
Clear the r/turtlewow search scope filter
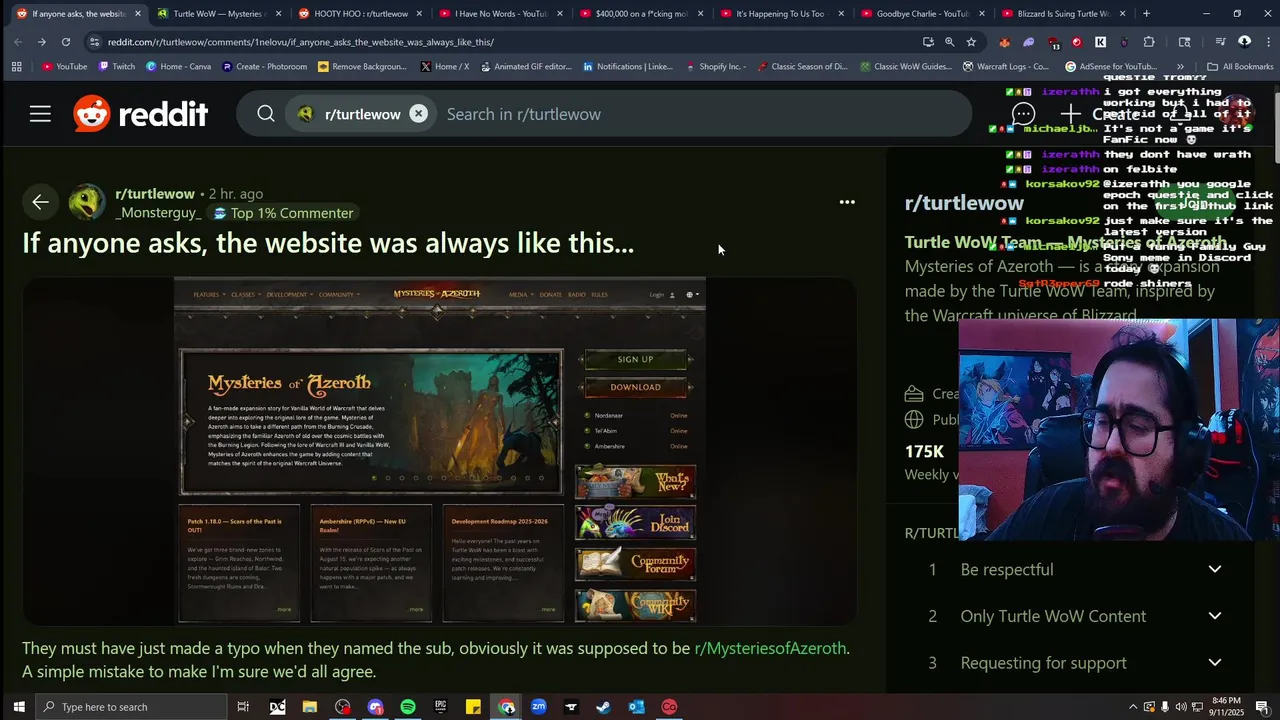coord(418,114)
